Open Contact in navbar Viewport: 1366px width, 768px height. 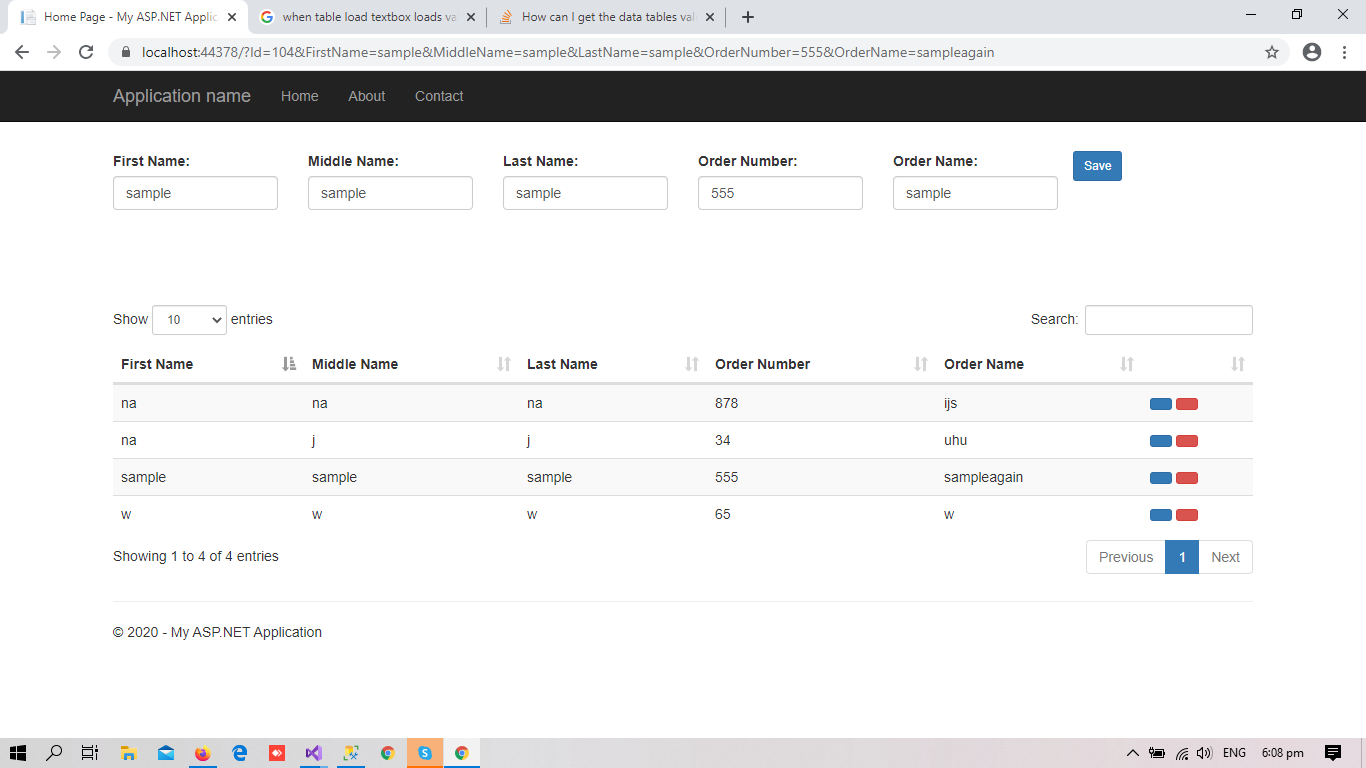point(439,96)
